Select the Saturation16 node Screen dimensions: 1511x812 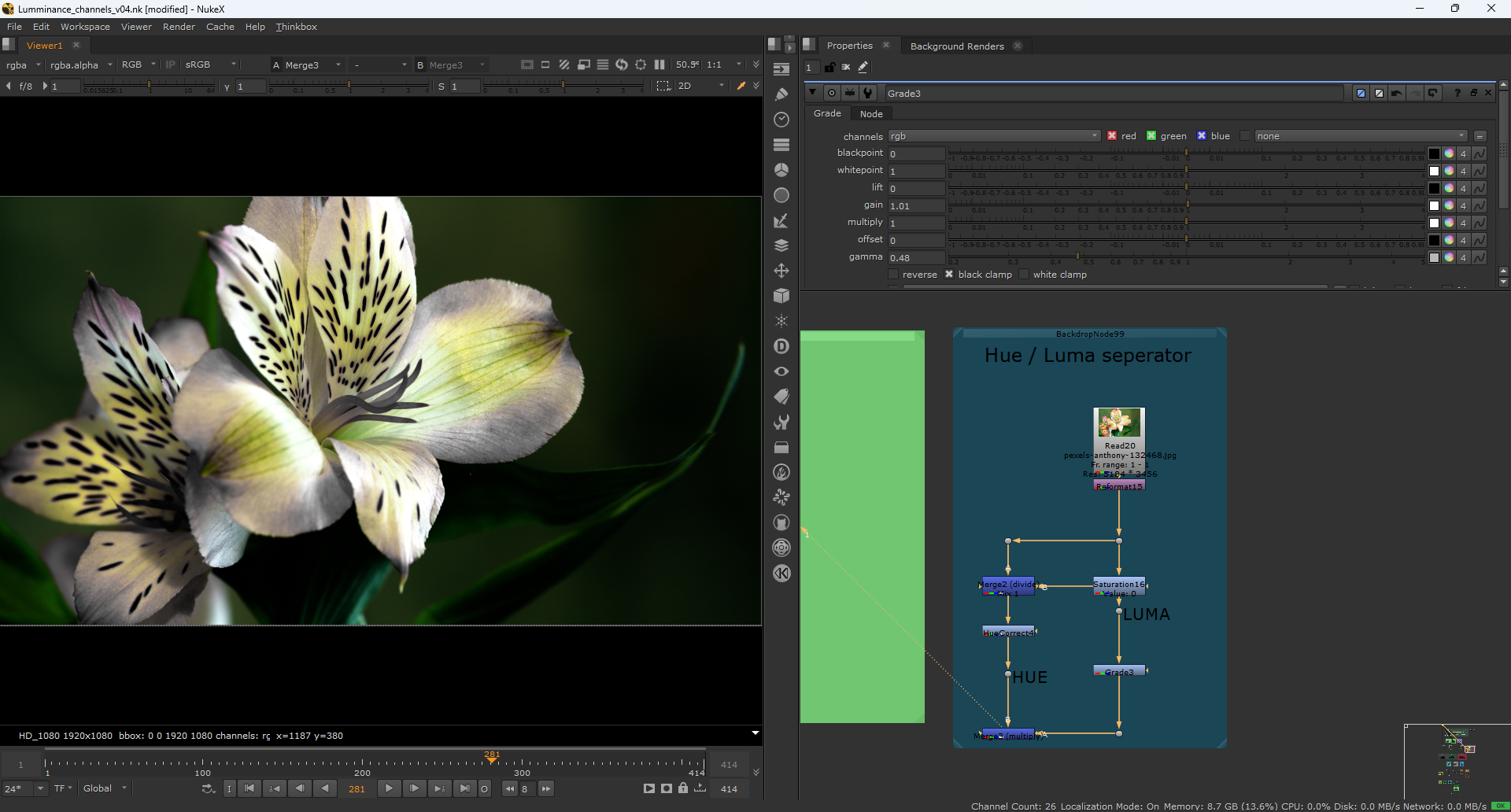(x=1118, y=585)
